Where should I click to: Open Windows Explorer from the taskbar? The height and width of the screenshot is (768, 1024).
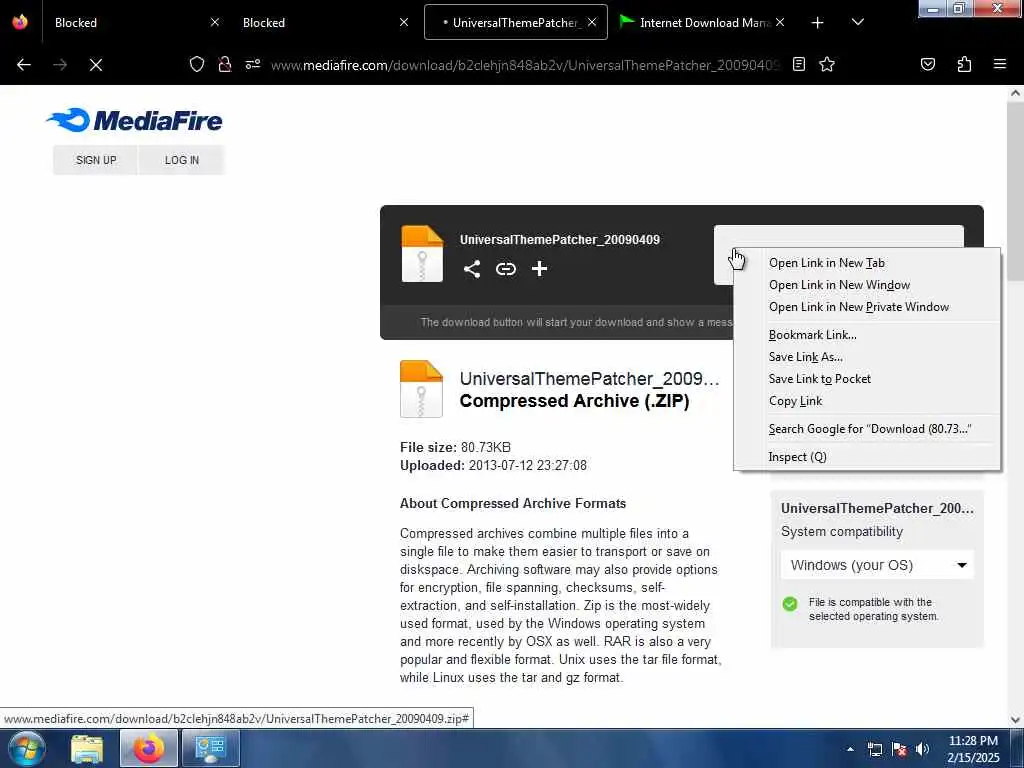tap(87, 749)
